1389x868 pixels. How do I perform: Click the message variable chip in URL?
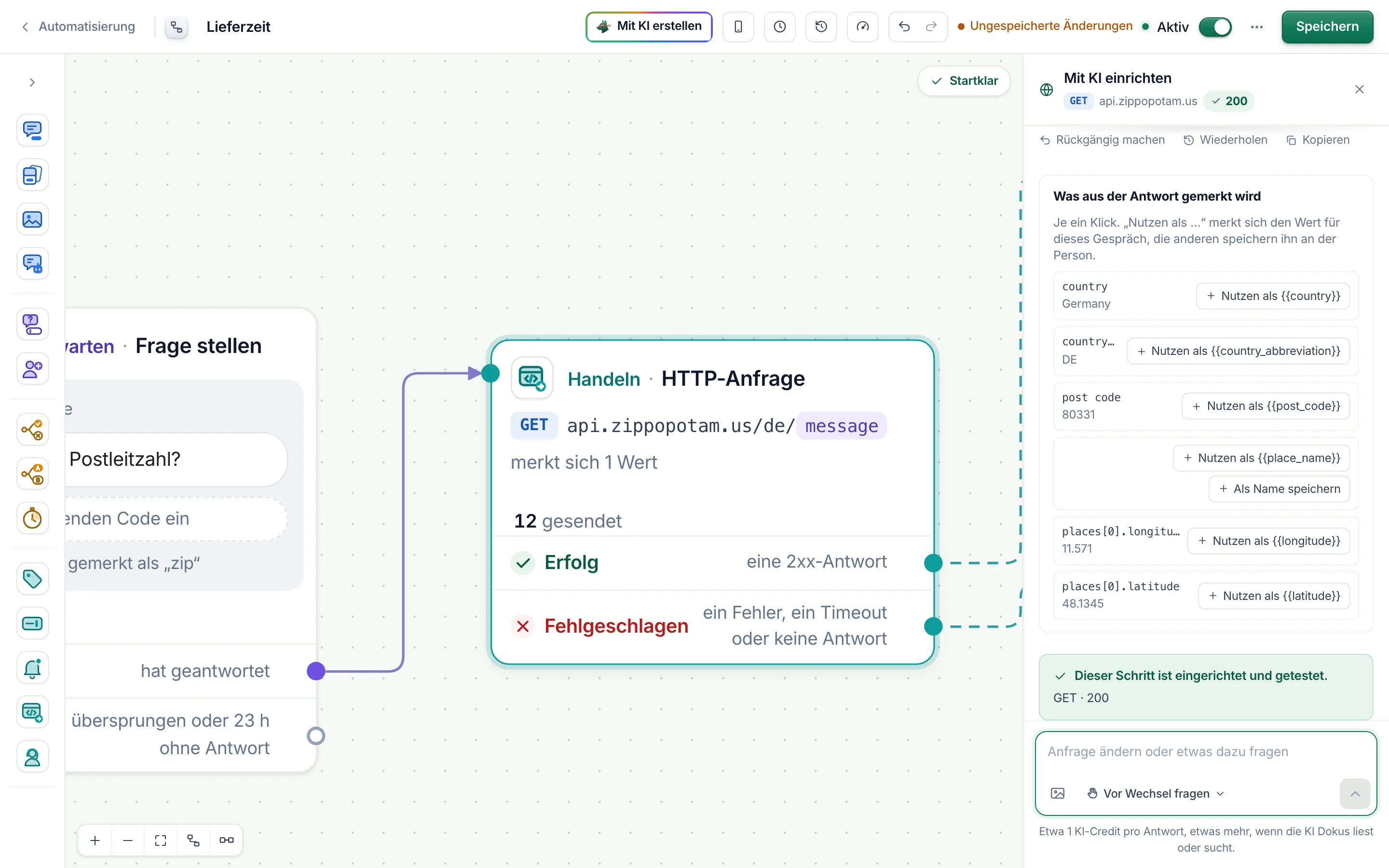click(842, 426)
